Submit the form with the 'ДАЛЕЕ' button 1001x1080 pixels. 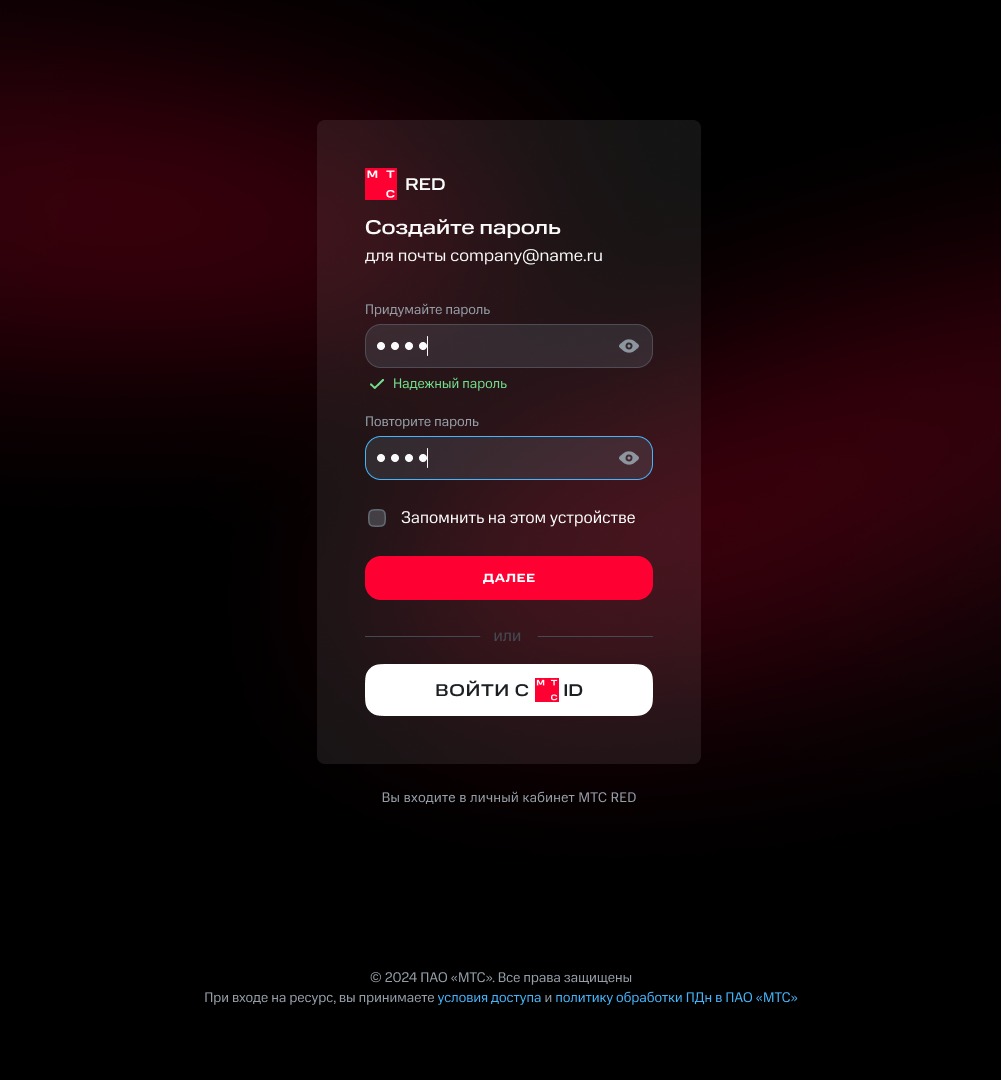[x=508, y=578]
